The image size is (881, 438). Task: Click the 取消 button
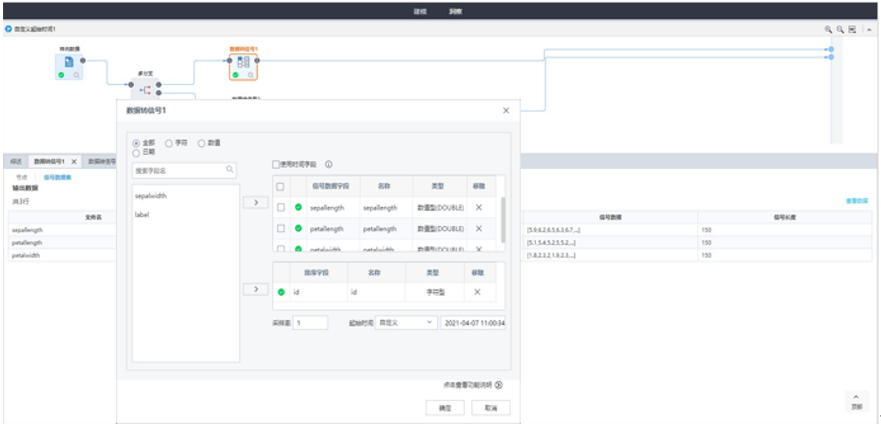tap(490, 408)
